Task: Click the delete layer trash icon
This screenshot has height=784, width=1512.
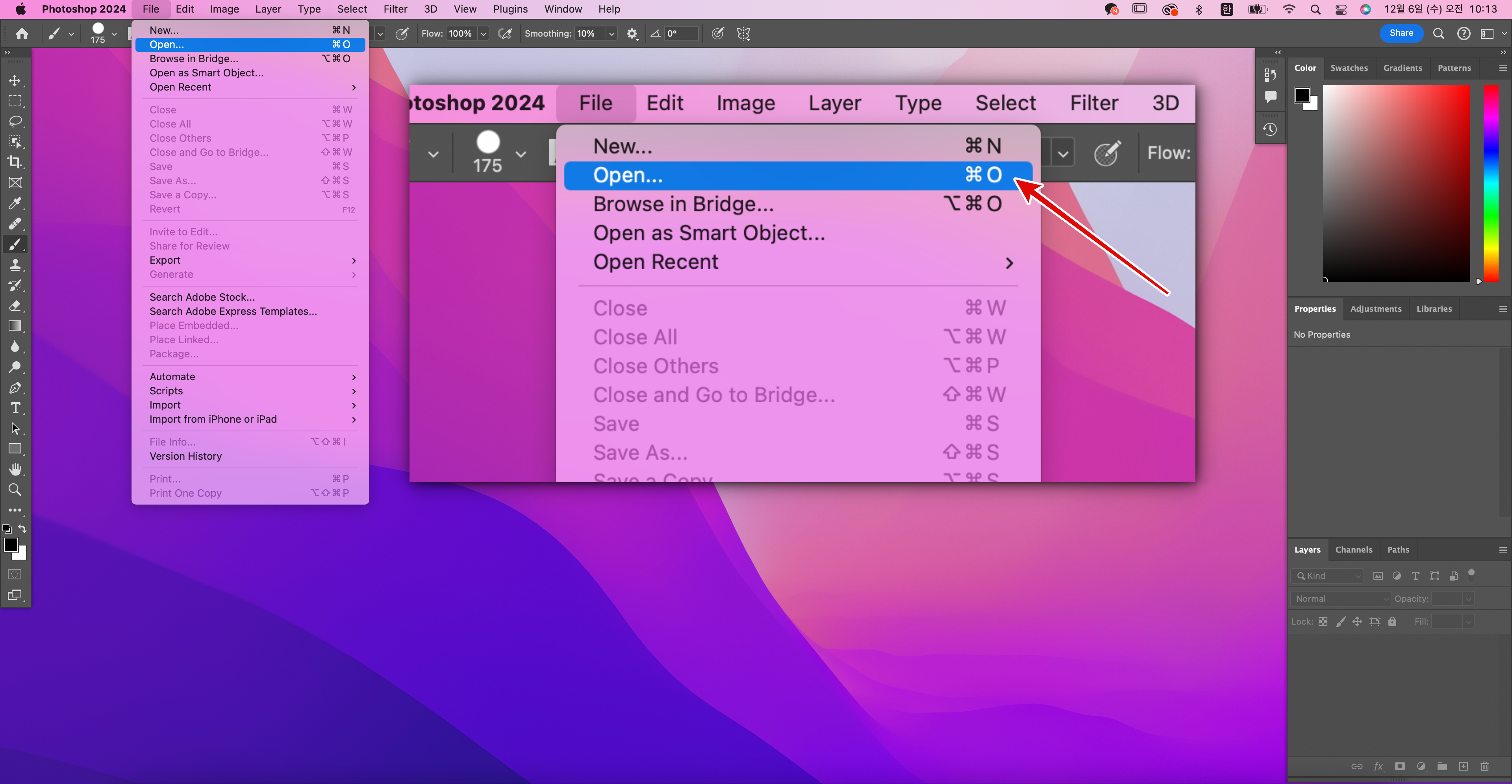Action: [1485, 766]
